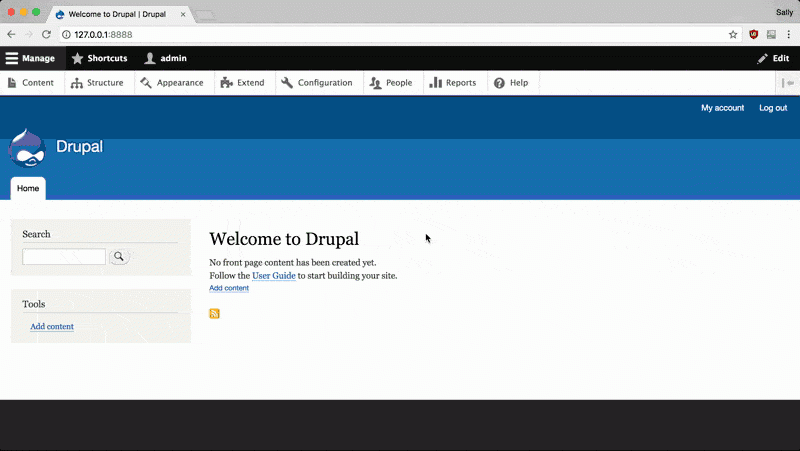Click Add content under welcome text
This screenshot has width=800, height=451.
[x=229, y=288]
